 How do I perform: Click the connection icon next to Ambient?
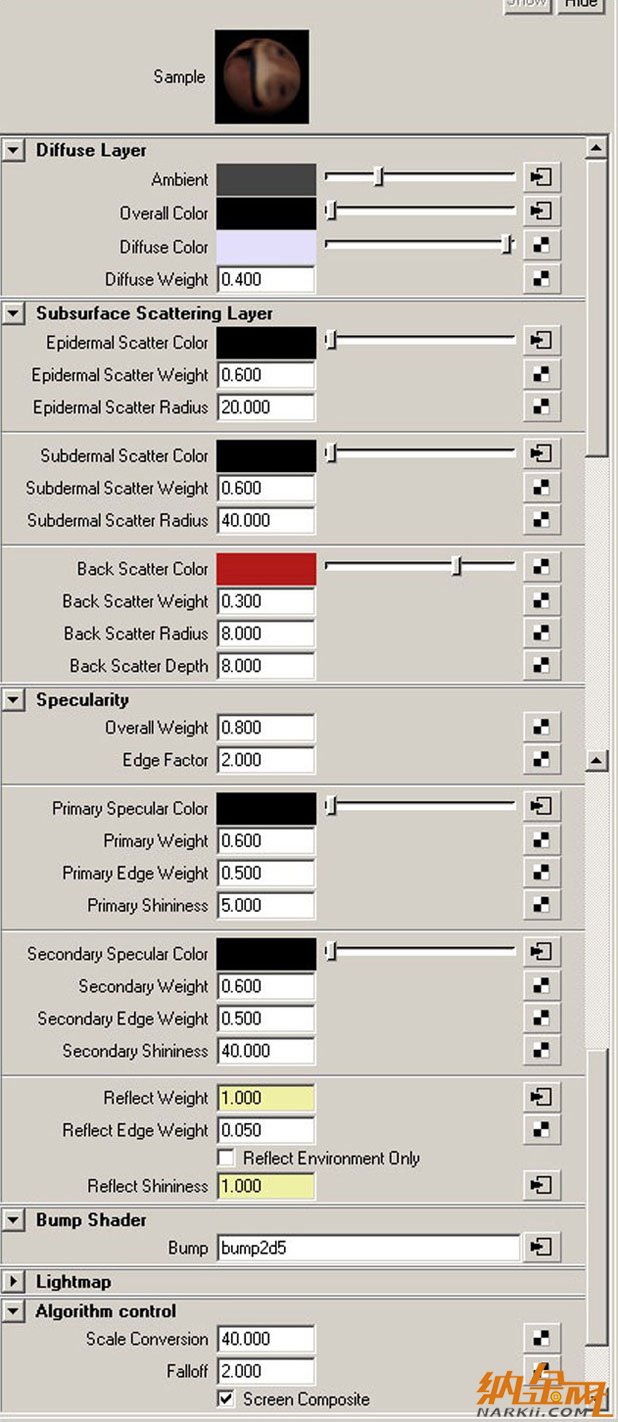pyautogui.click(x=542, y=178)
